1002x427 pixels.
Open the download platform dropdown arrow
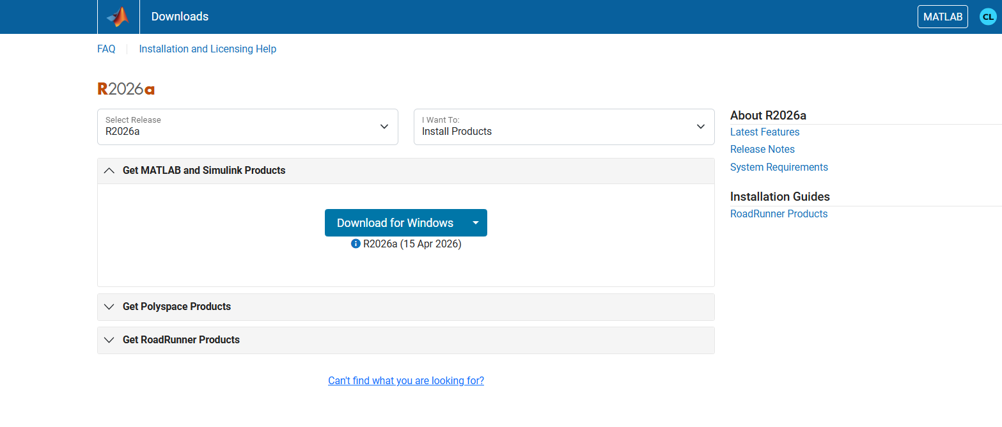[x=475, y=222]
